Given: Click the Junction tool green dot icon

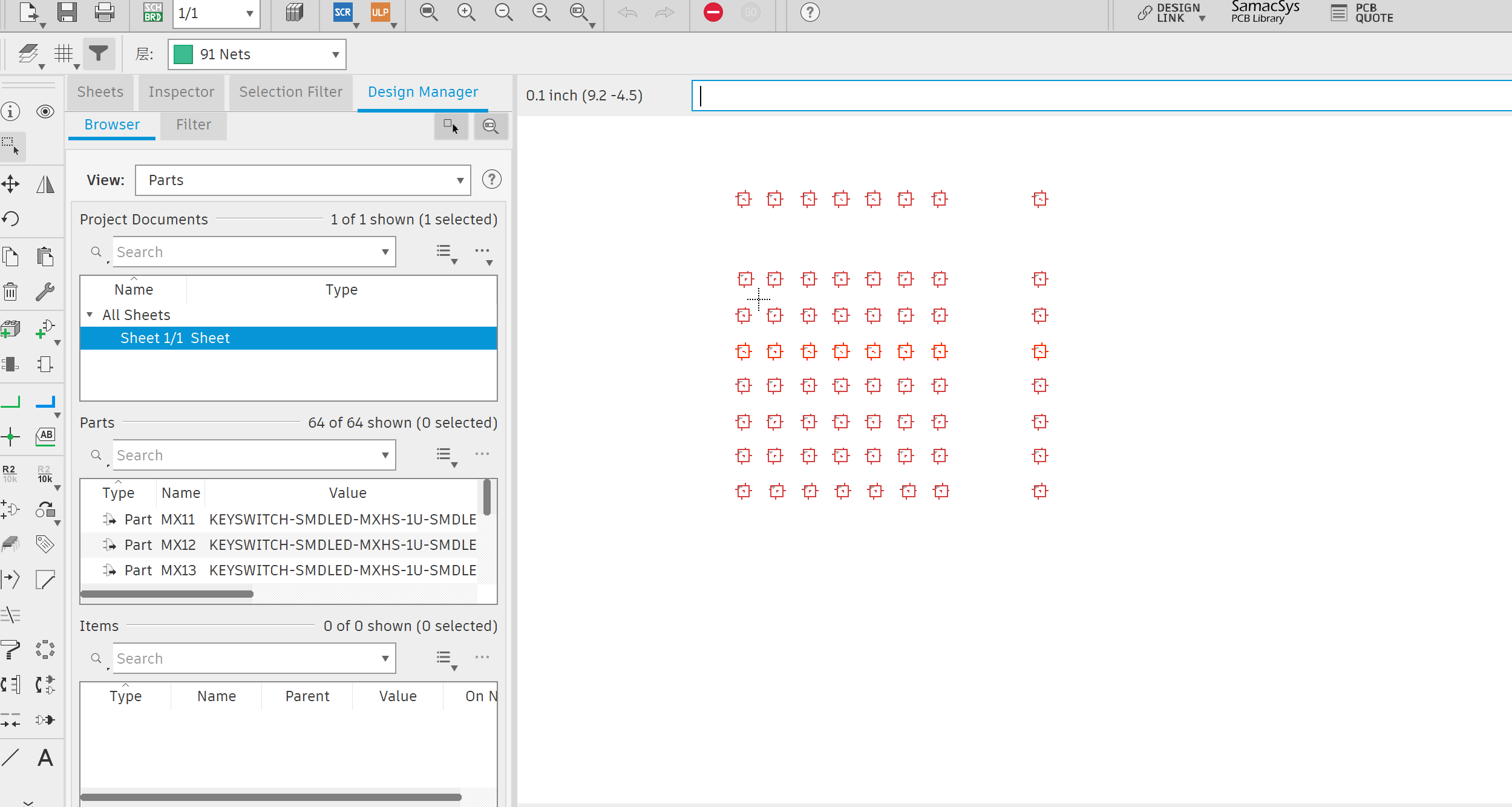Looking at the screenshot, I should tap(10, 436).
